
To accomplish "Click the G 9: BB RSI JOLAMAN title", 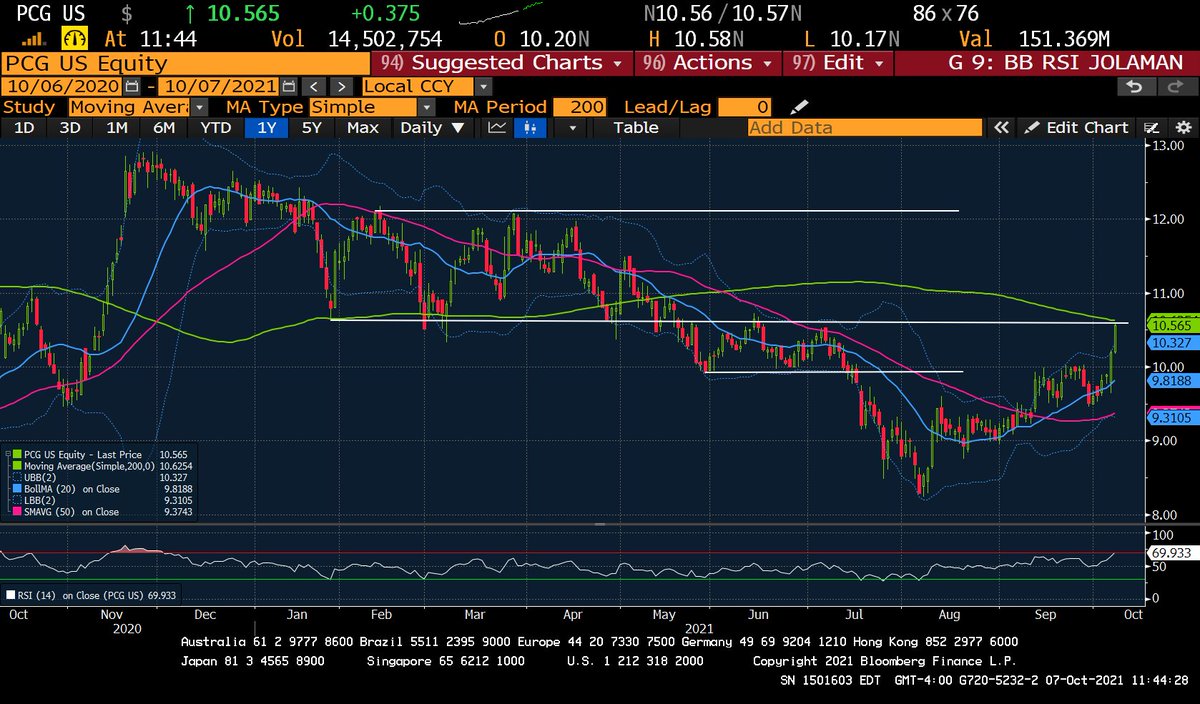I will 1068,62.
